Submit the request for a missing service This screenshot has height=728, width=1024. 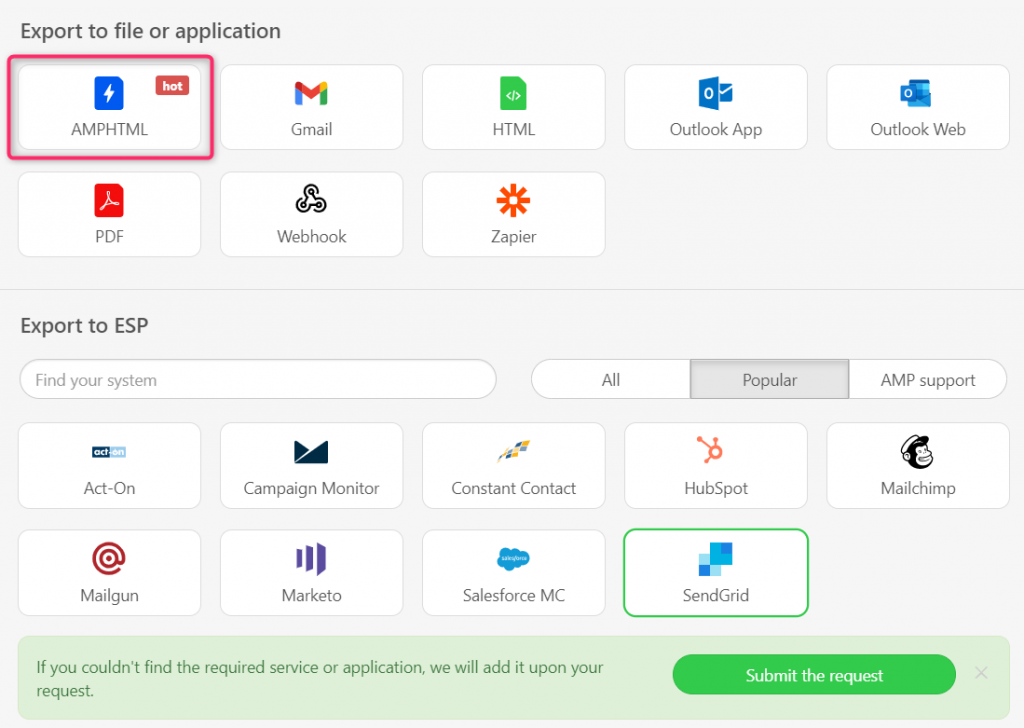point(813,675)
